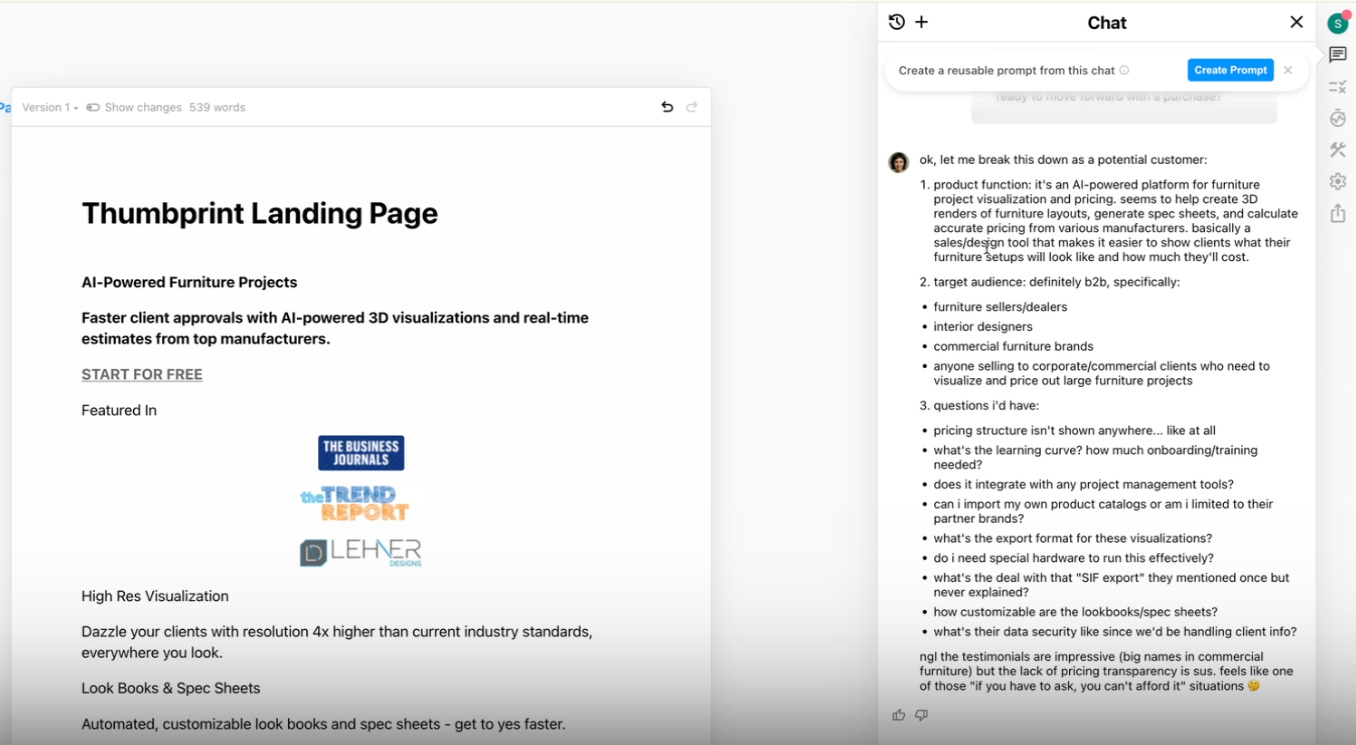The image size is (1356, 745).
Task: Click 'do i need special hardware' bullet
Action: (x=1073, y=558)
